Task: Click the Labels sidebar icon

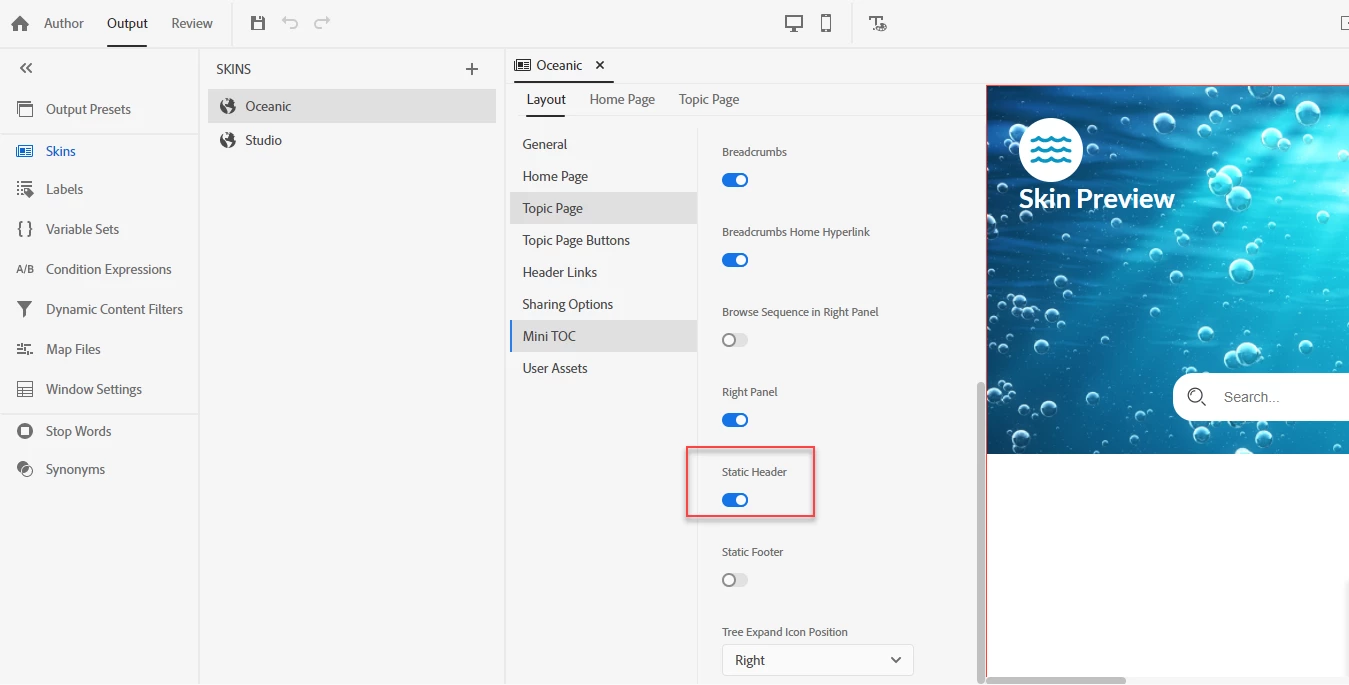Action: click(26, 189)
